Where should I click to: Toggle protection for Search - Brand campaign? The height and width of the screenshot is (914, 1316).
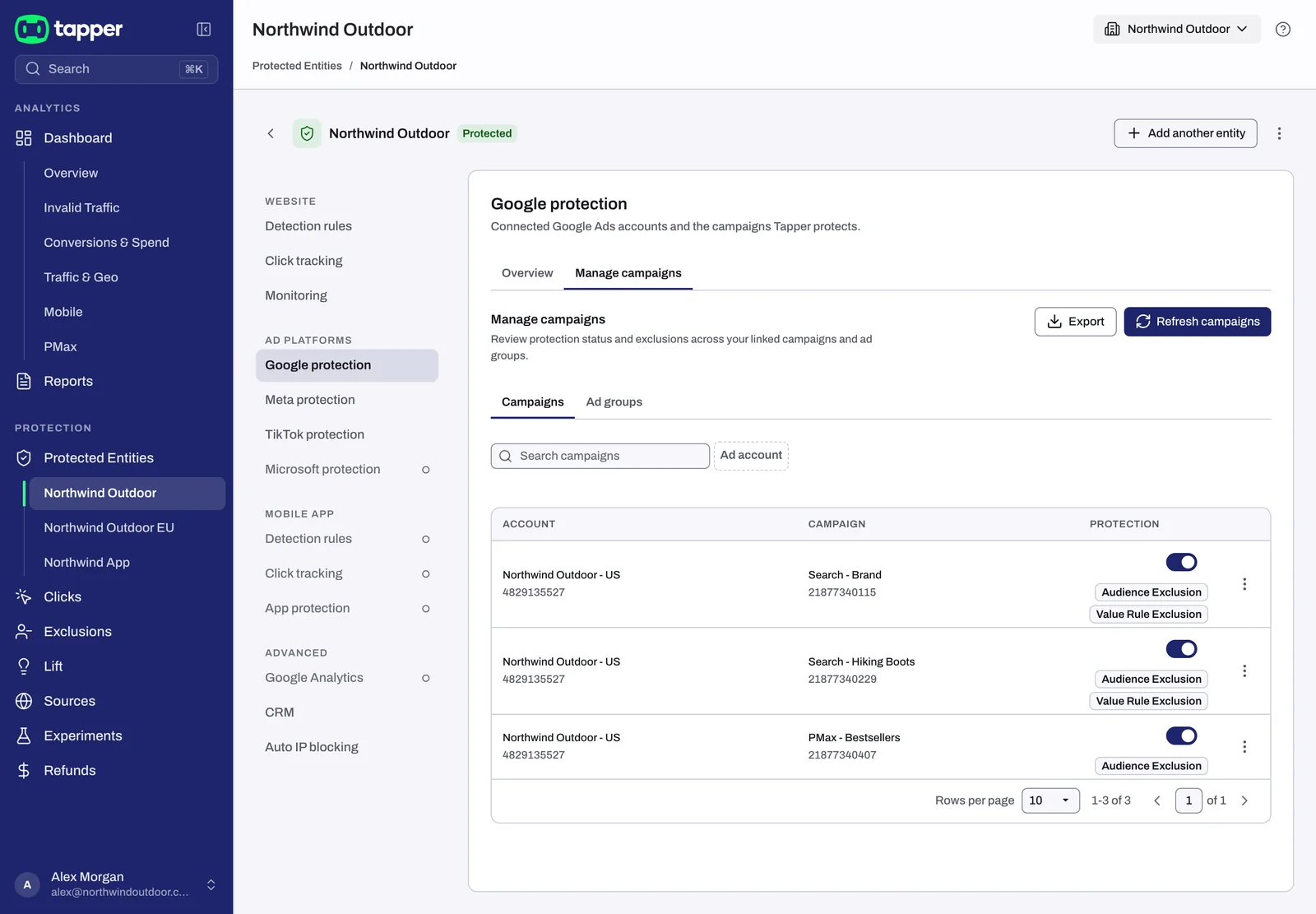point(1181,563)
